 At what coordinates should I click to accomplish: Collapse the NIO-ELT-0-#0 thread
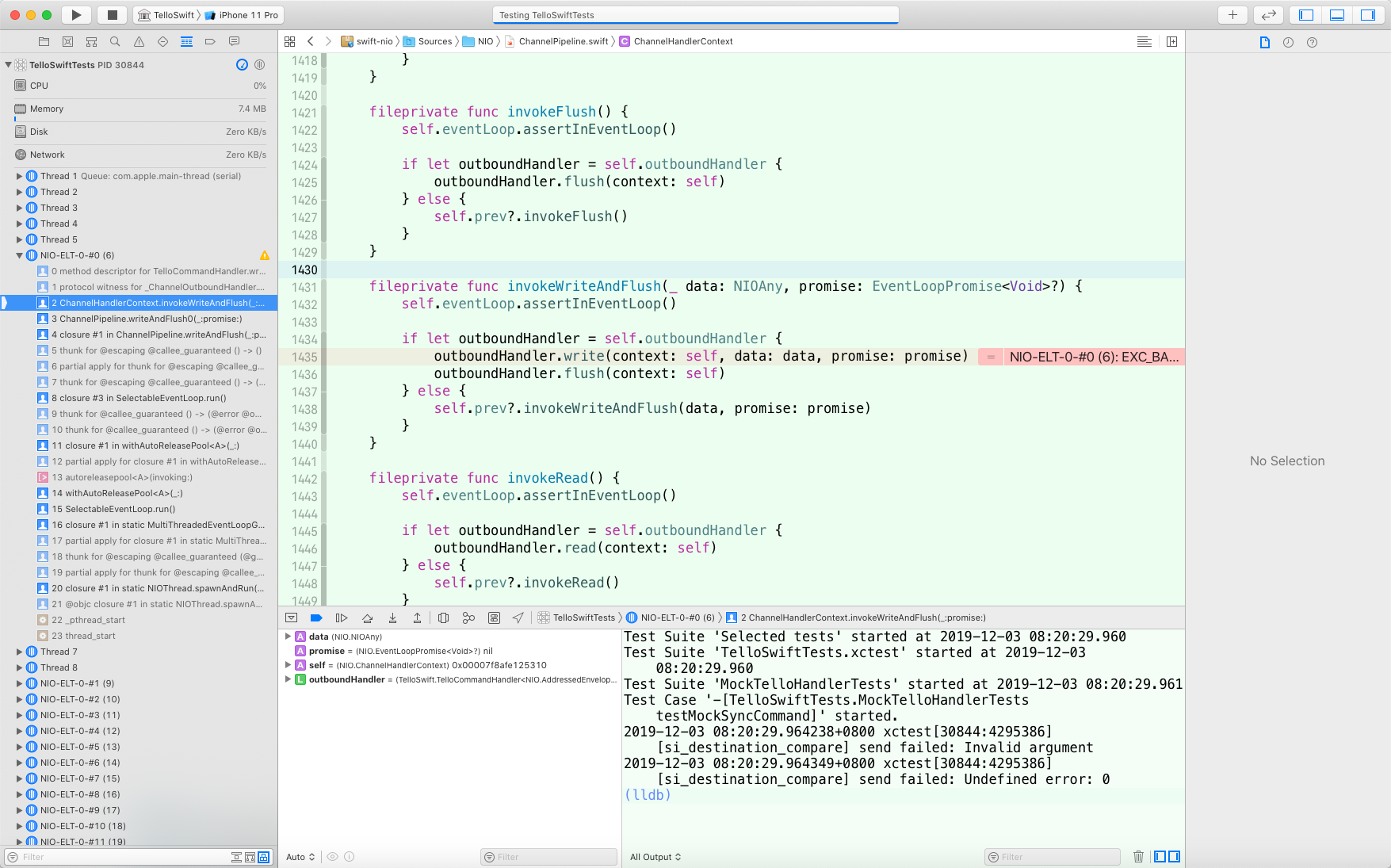pos(18,255)
